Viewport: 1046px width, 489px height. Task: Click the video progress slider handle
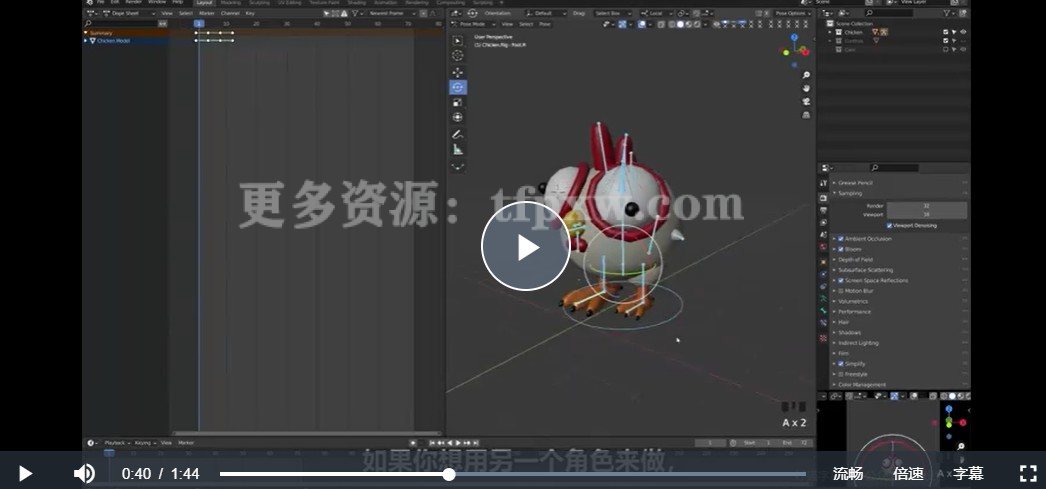point(449,474)
